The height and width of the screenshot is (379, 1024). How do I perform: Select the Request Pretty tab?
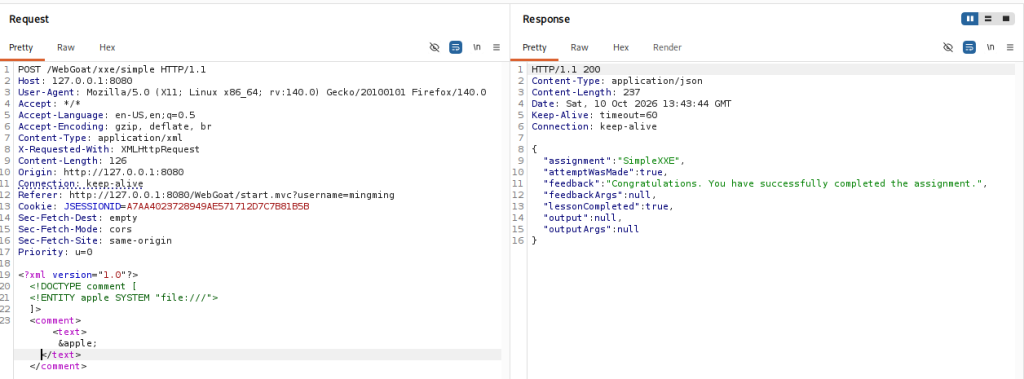point(21,48)
